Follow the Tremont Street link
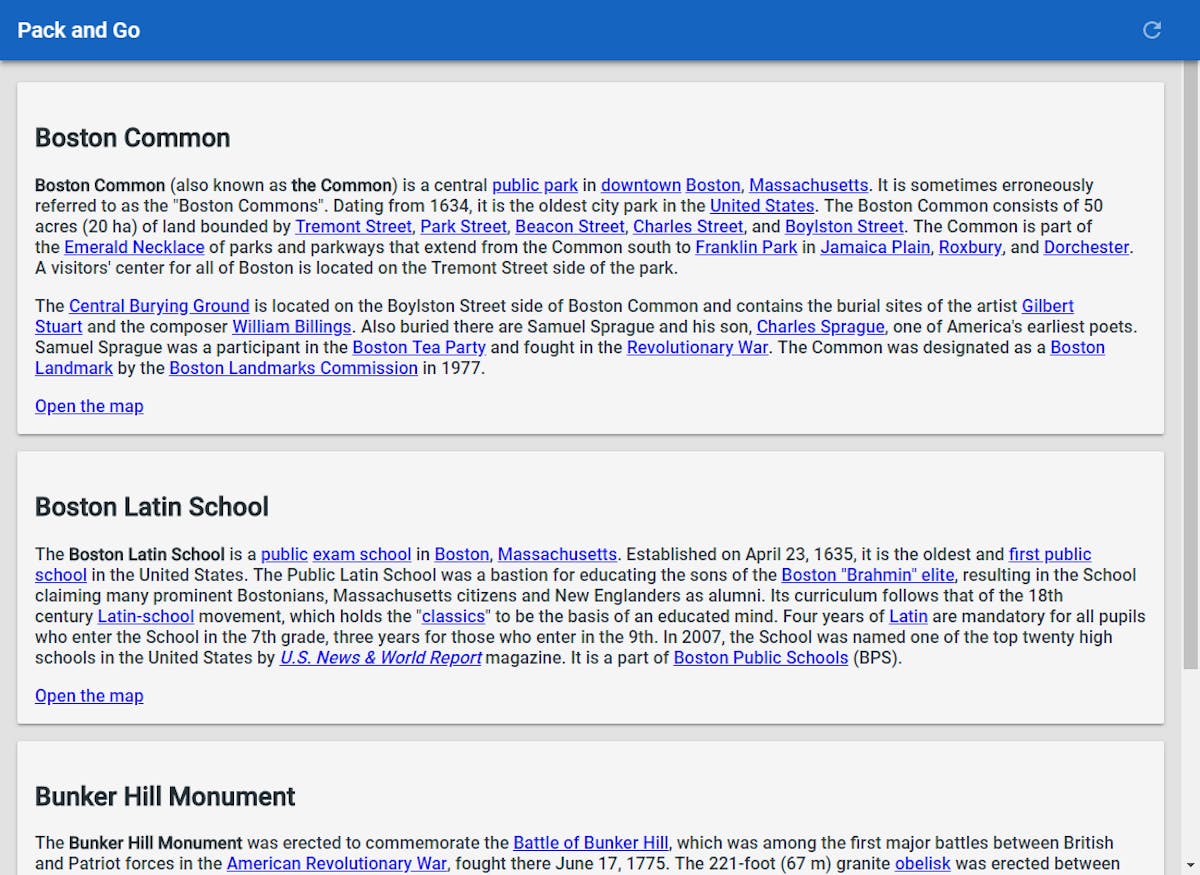 [x=353, y=227]
